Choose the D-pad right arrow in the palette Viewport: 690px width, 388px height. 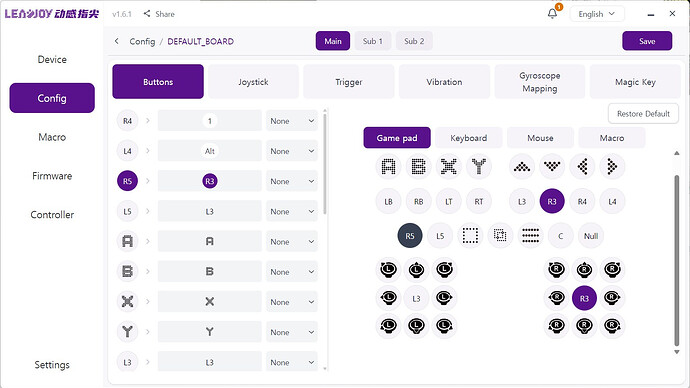click(x=612, y=167)
